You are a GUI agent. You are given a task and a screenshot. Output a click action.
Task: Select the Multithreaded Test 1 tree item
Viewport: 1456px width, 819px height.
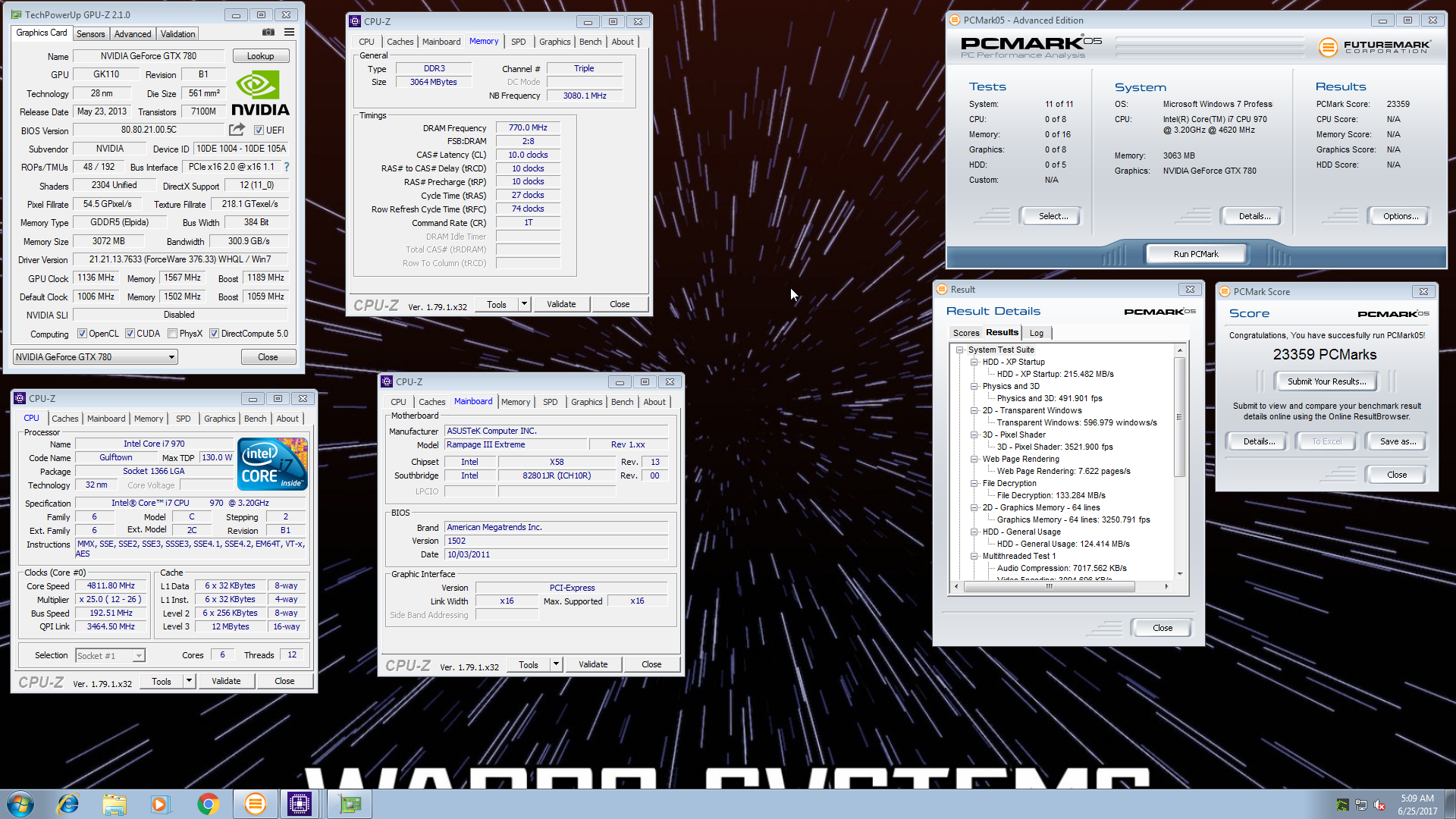pyautogui.click(x=1018, y=556)
